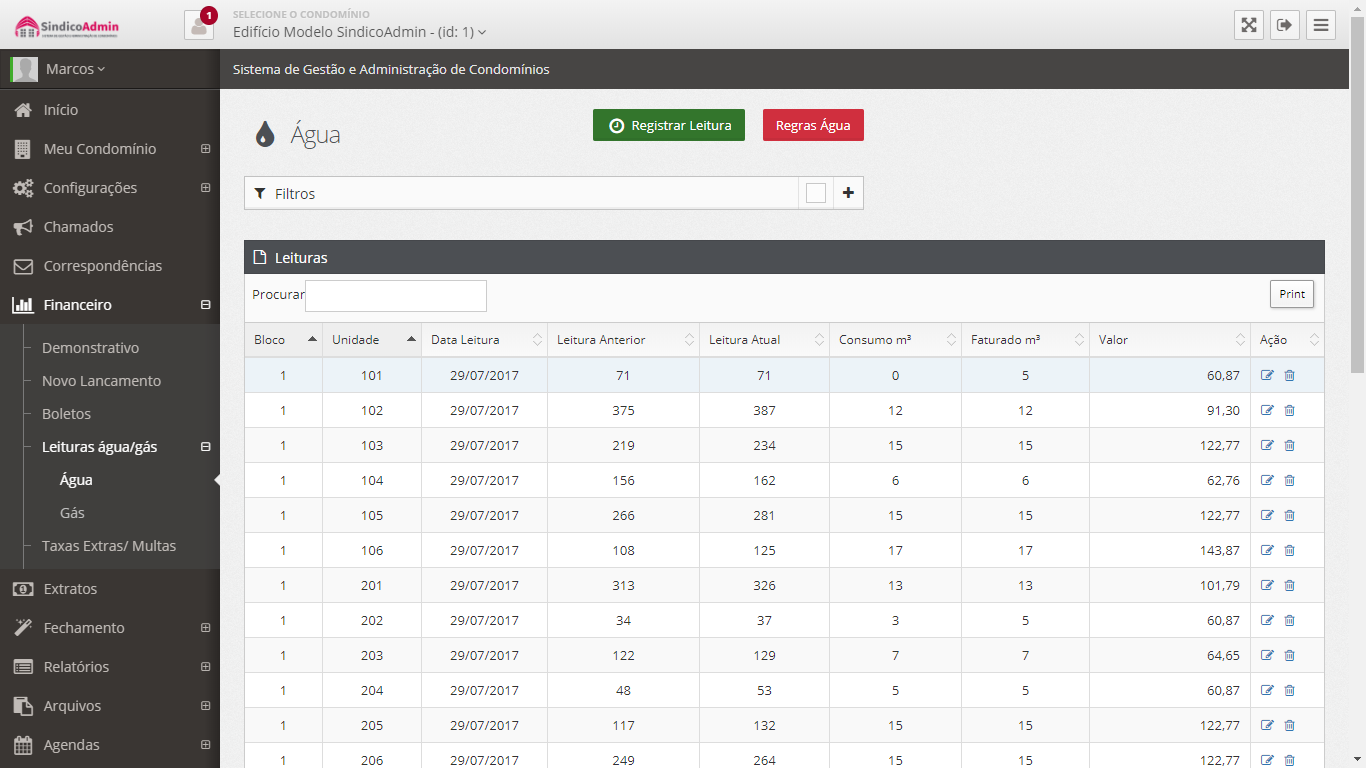Edit the reading for unit 105
The width and height of the screenshot is (1366, 768).
(x=1267, y=515)
